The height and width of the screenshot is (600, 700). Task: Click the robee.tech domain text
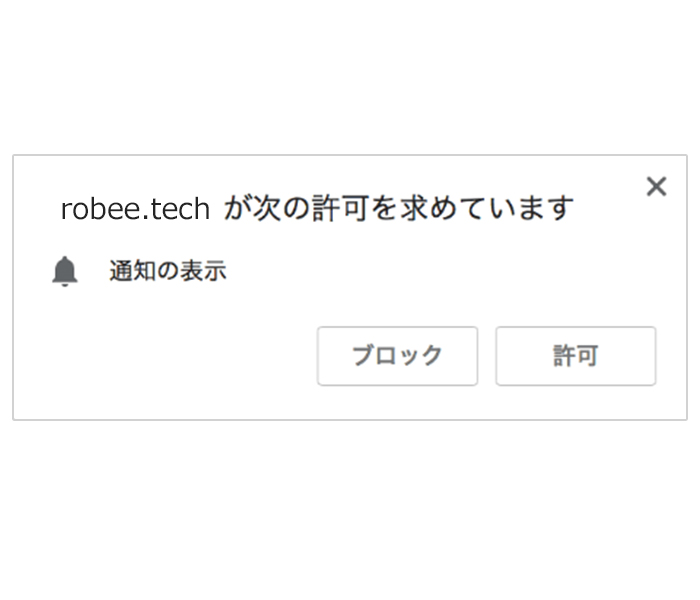point(135,208)
